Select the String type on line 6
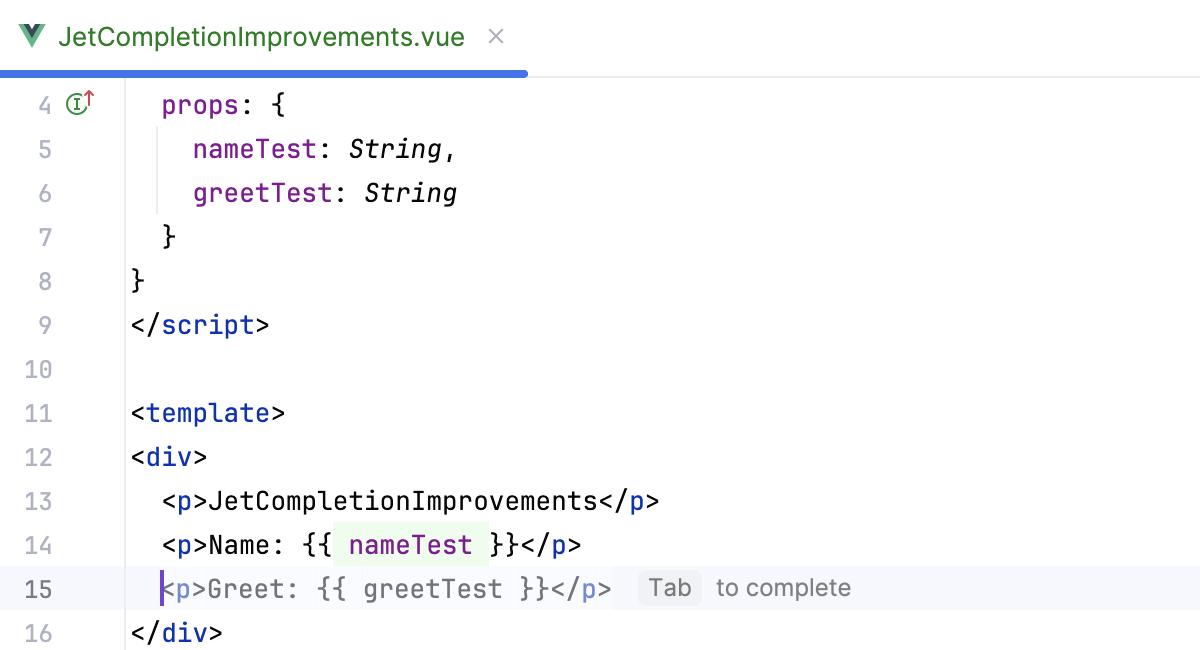The image size is (1200, 650). click(410, 193)
